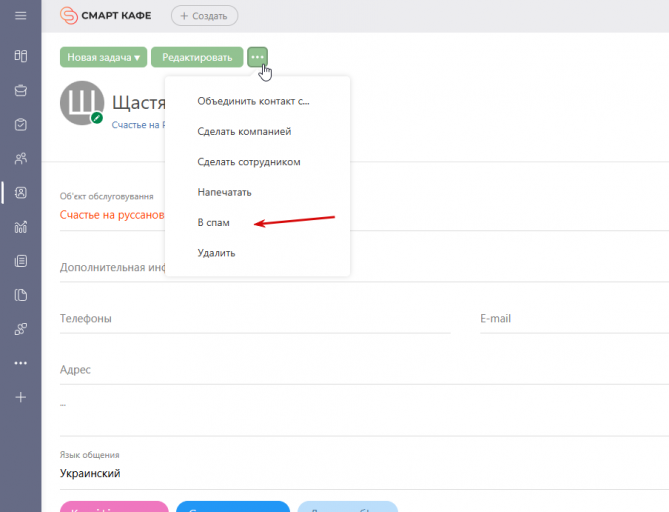Click the Украинский language value

90,473
